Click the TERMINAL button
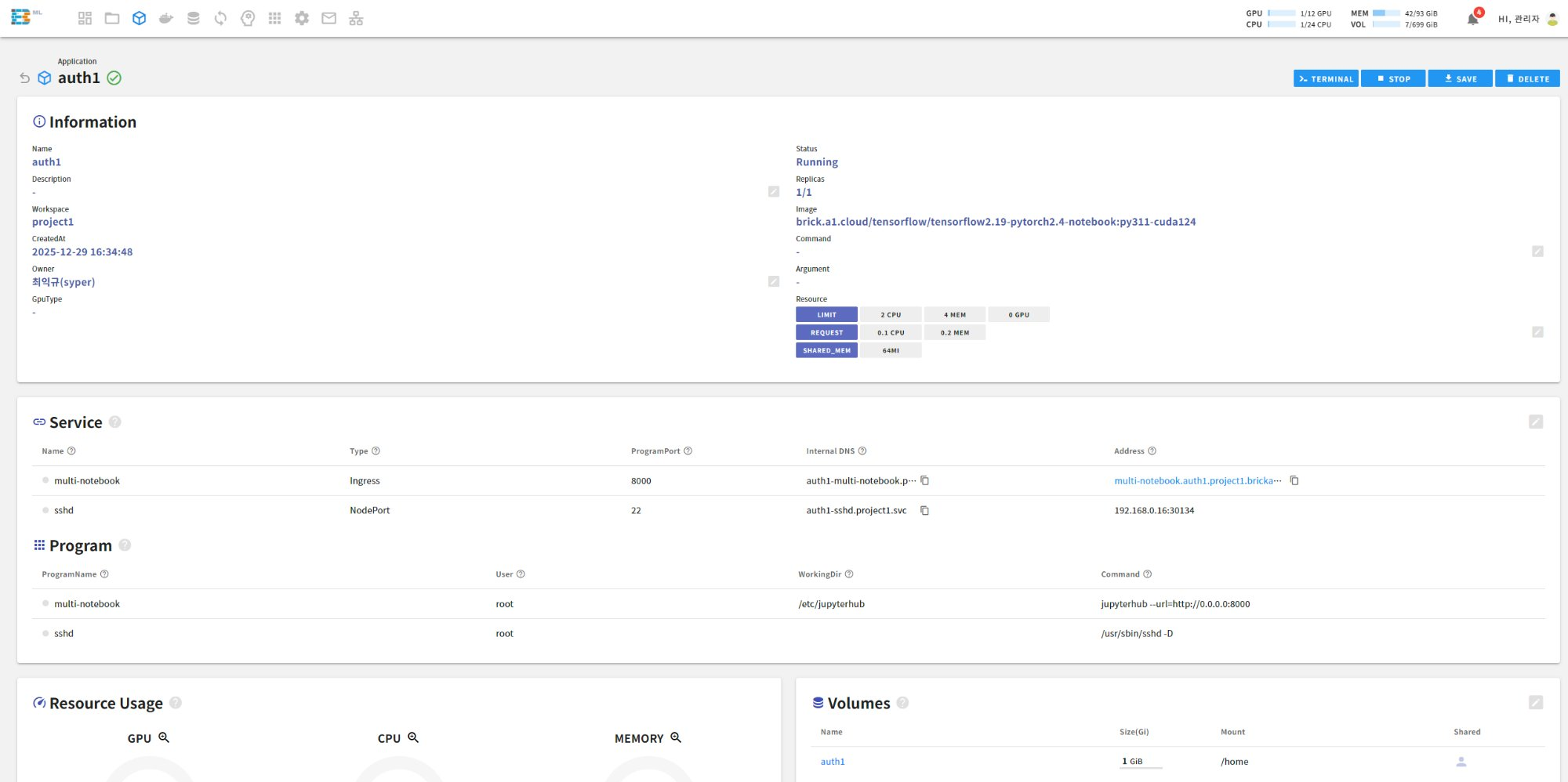This screenshot has height=782, width=1568. coord(1326,78)
